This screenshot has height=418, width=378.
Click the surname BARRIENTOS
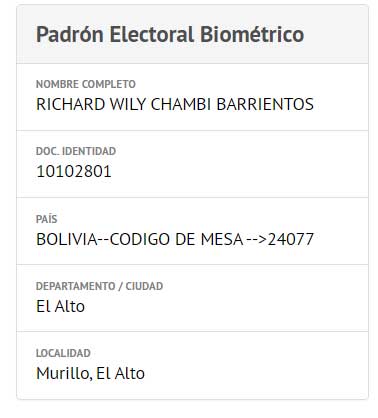(265, 104)
